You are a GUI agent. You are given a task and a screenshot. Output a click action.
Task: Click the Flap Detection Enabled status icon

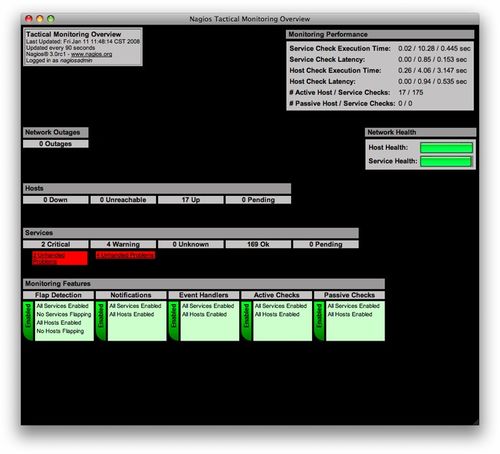tap(28, 321)
